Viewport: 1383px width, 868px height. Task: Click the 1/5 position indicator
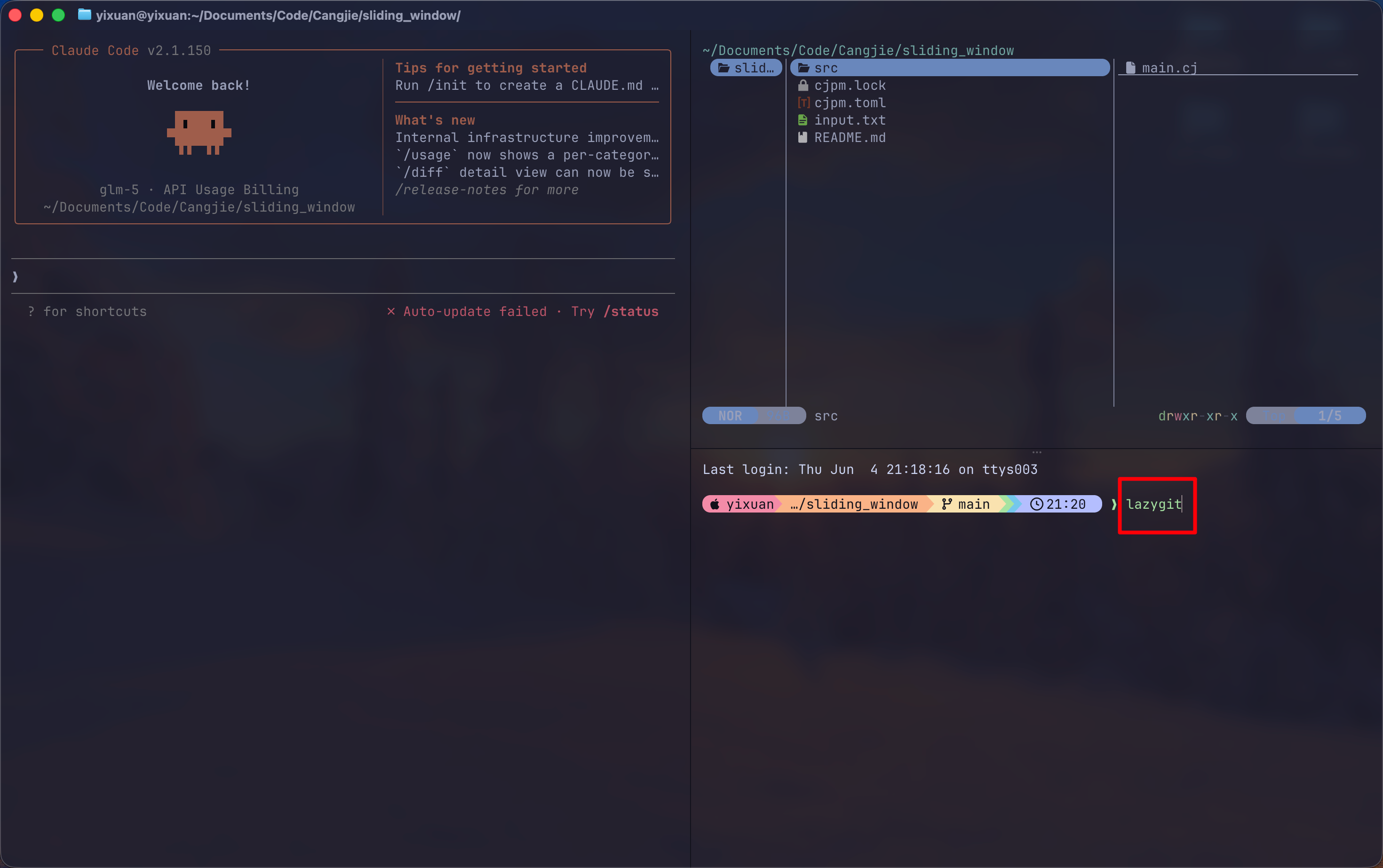pyautogui.click(x=1329, y=416)
